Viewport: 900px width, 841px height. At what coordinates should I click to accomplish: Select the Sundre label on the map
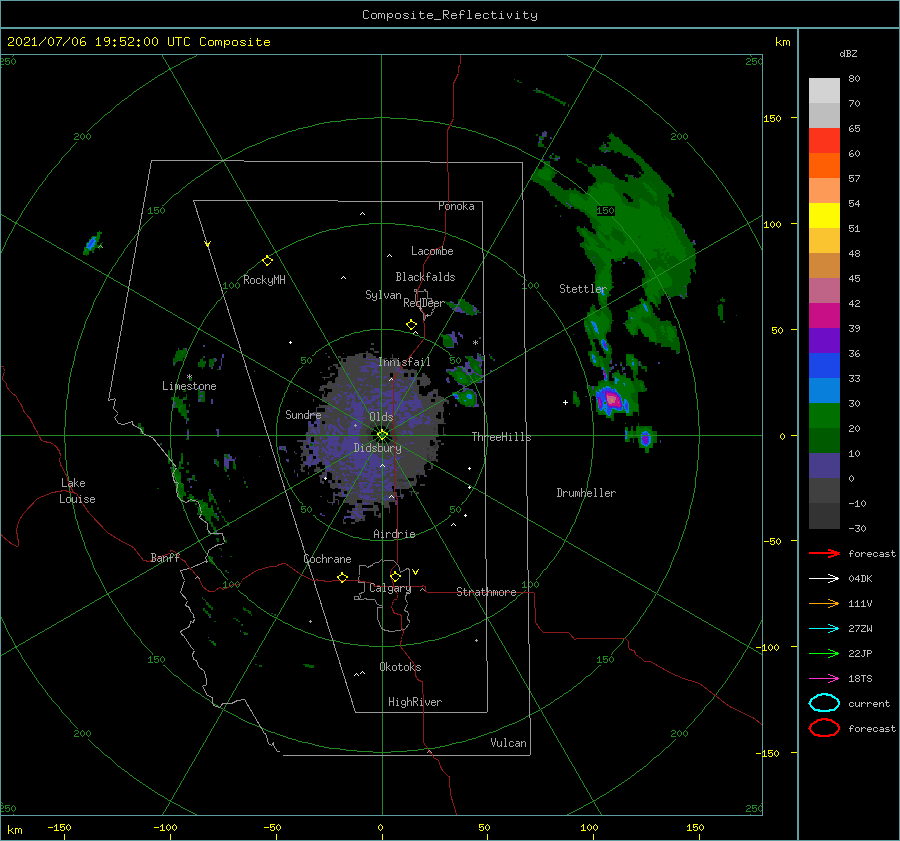(x=303, y=414)
